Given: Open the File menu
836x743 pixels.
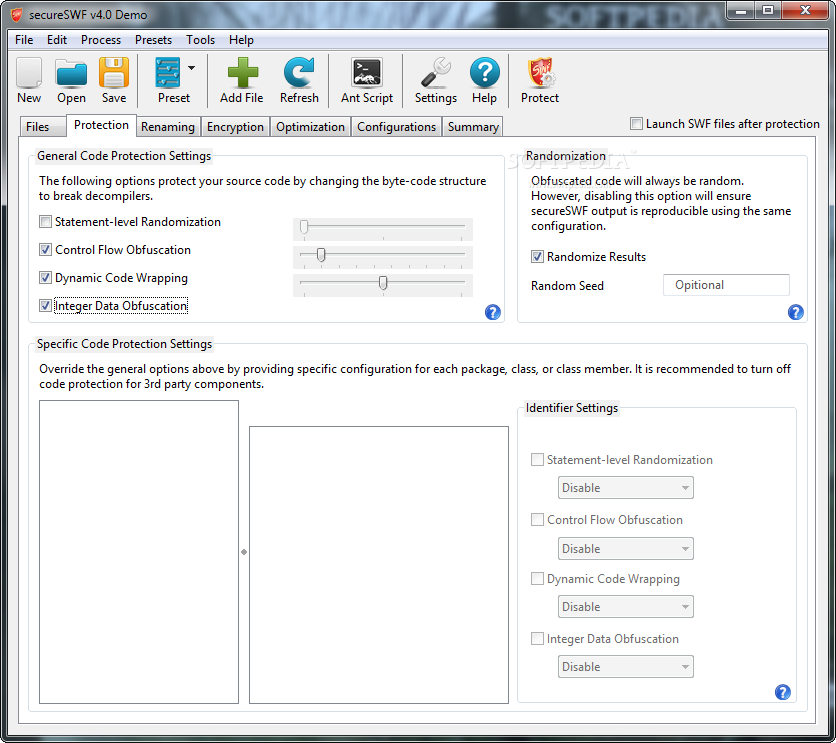Looking at the screenshot, I should point(24,40).
